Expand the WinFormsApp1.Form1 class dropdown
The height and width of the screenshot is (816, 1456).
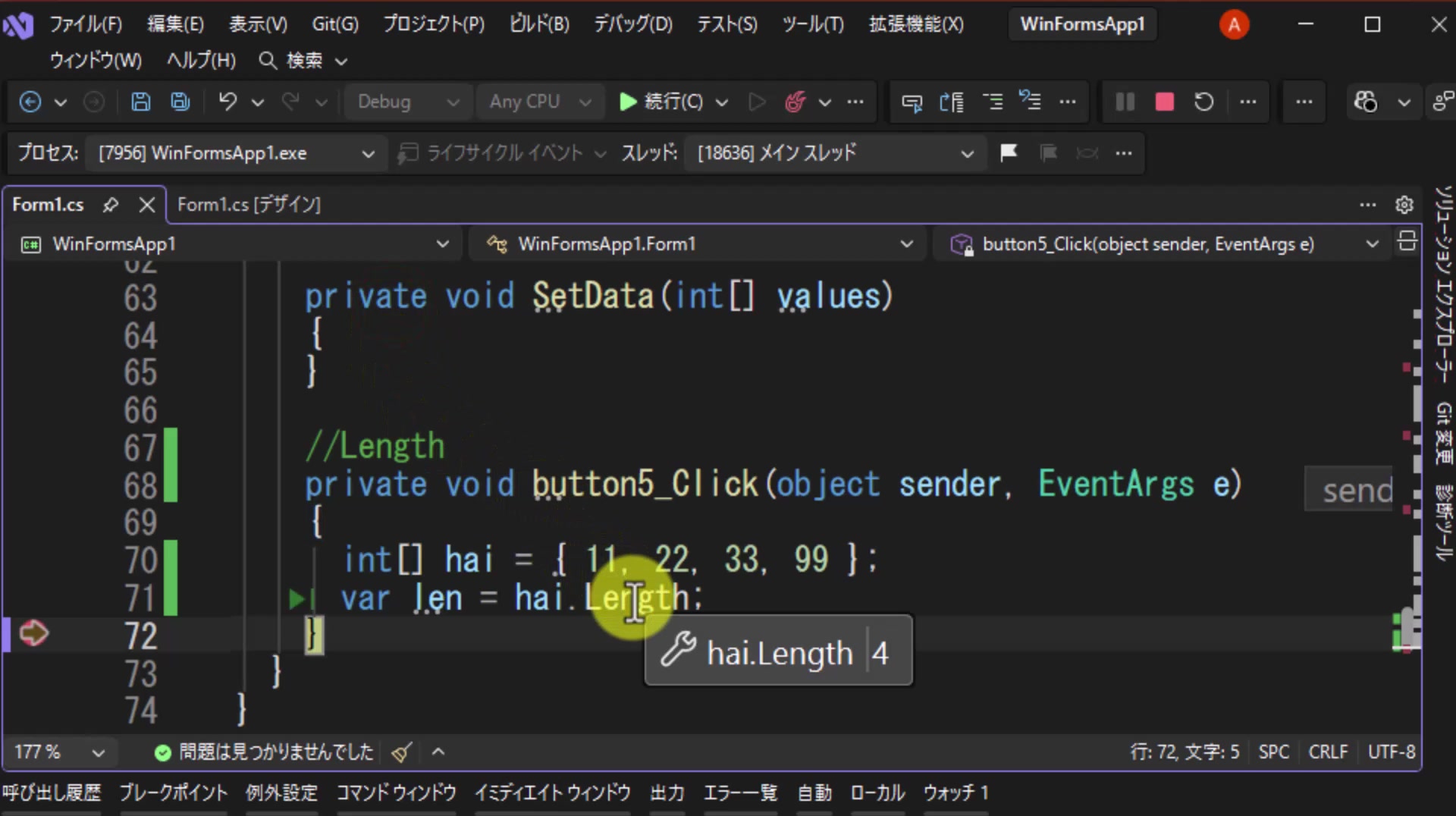[x=698, y=244]
